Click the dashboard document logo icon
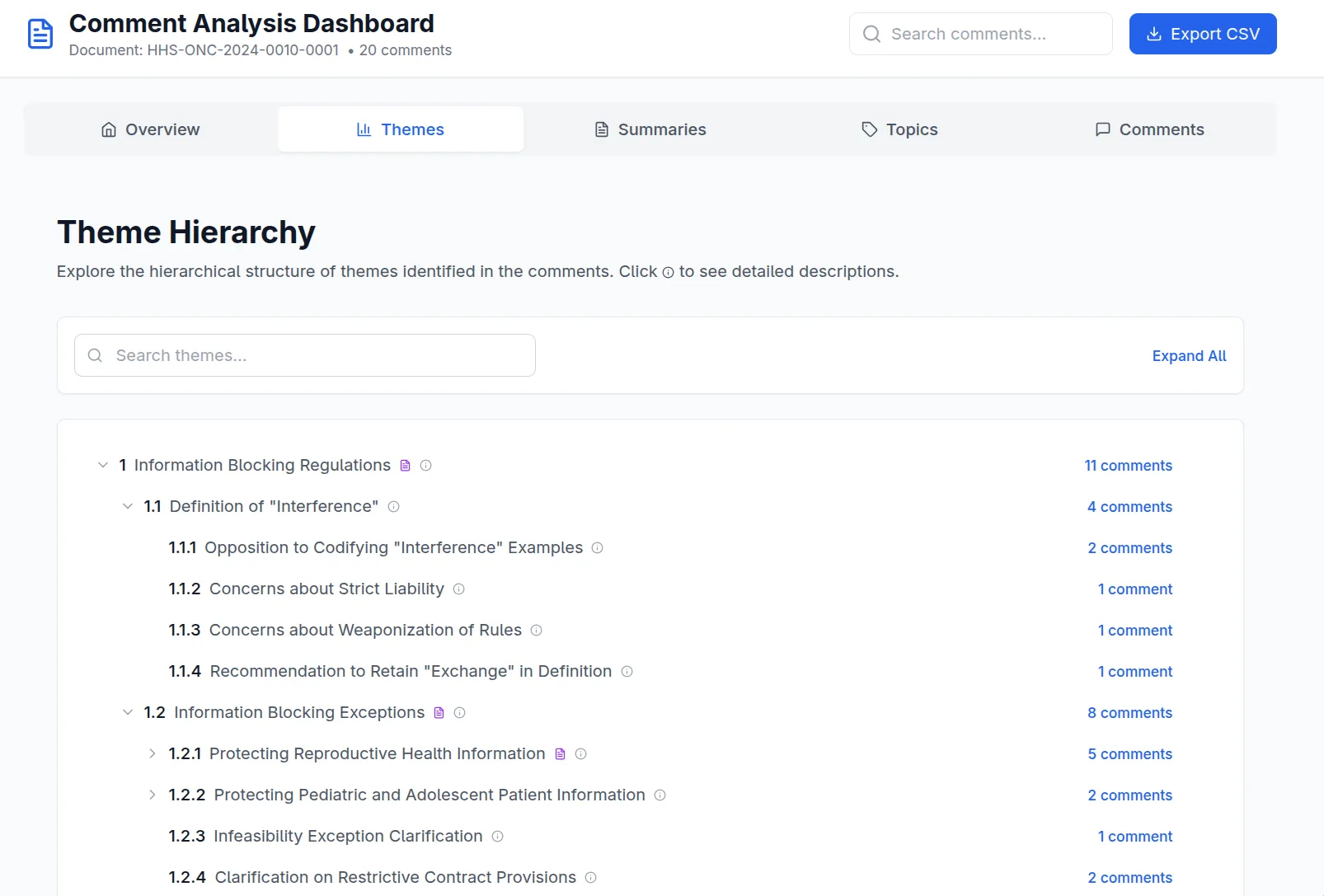 [40, 34]
